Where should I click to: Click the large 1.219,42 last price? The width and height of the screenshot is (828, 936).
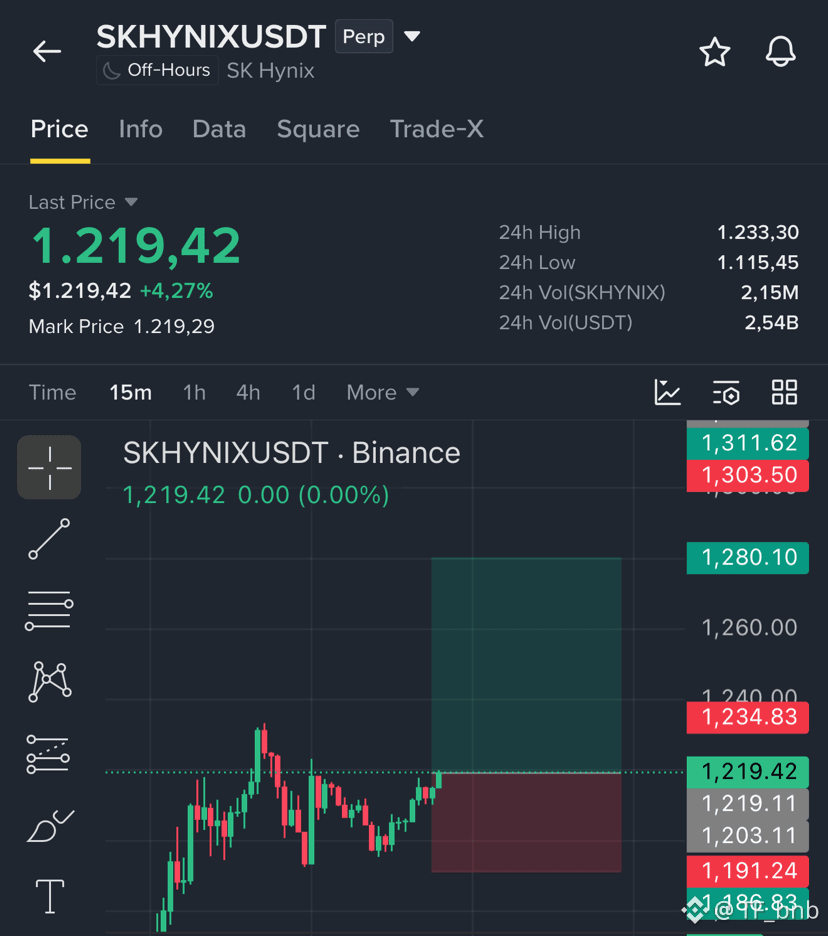136,246
